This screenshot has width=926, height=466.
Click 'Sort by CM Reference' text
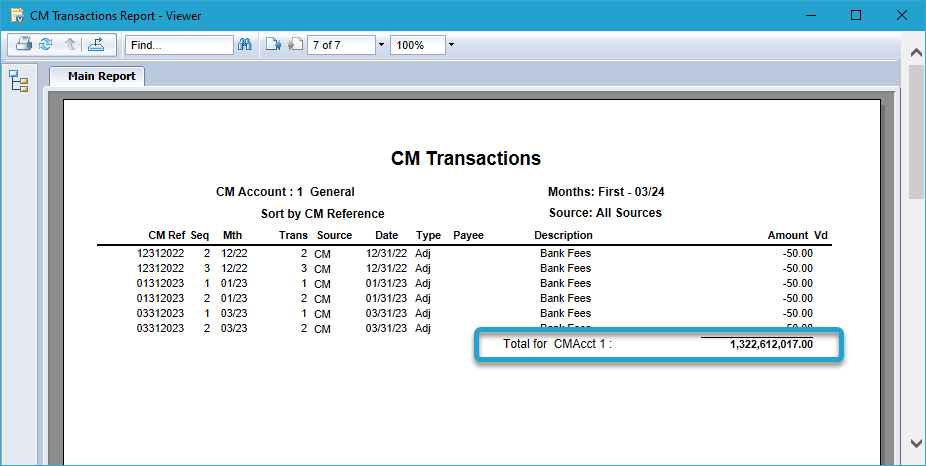tap(322, 214)
